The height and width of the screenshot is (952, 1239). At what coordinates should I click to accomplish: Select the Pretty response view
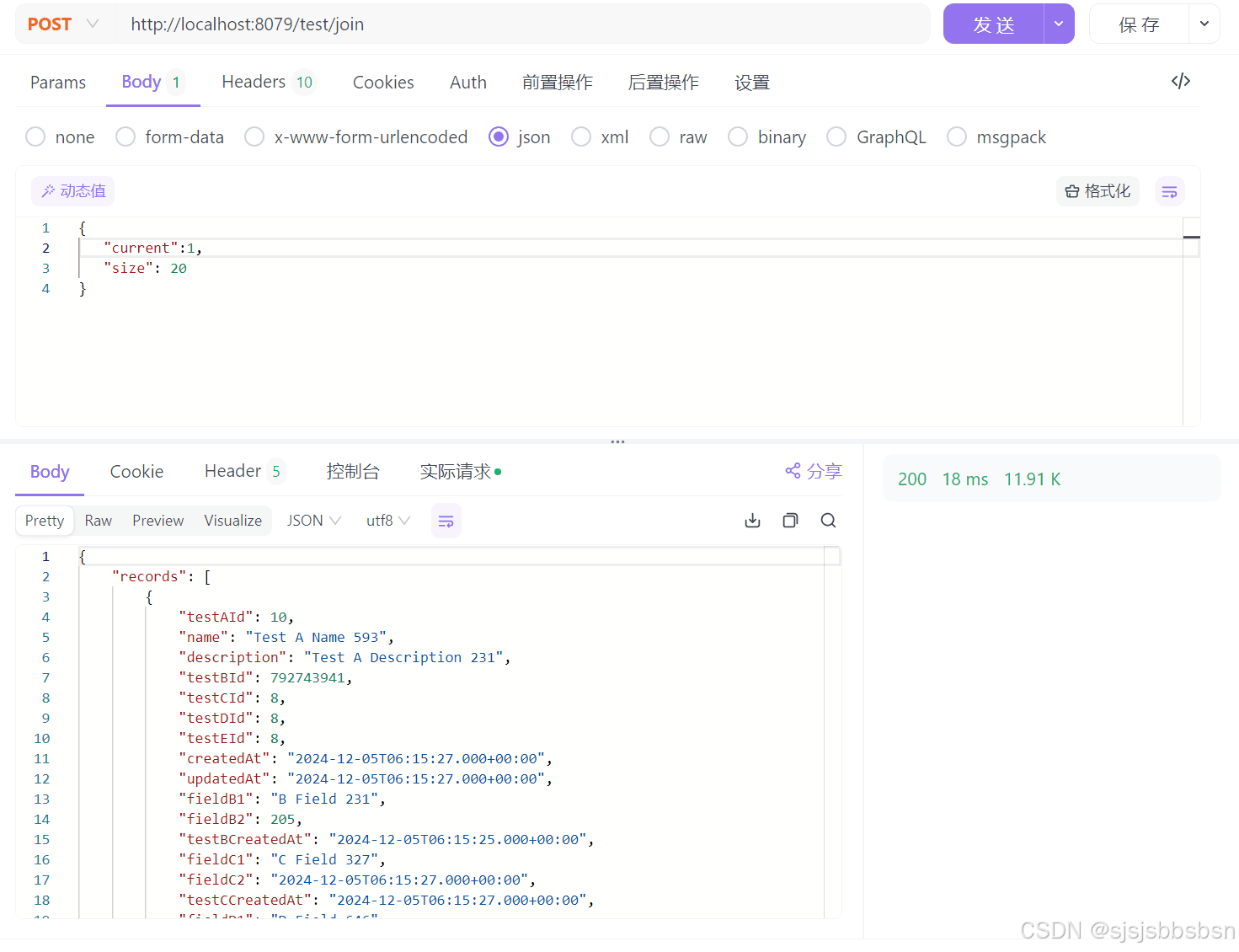45,521
